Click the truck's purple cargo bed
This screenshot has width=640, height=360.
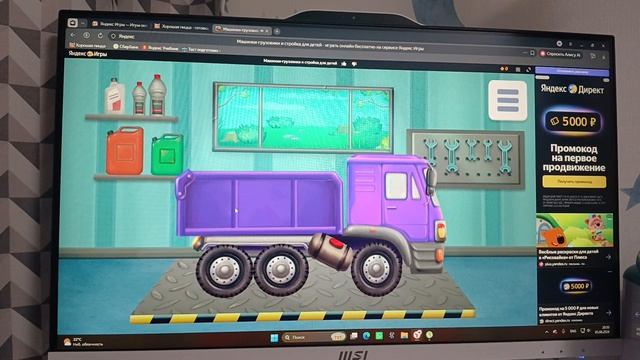tap(260, 203)
